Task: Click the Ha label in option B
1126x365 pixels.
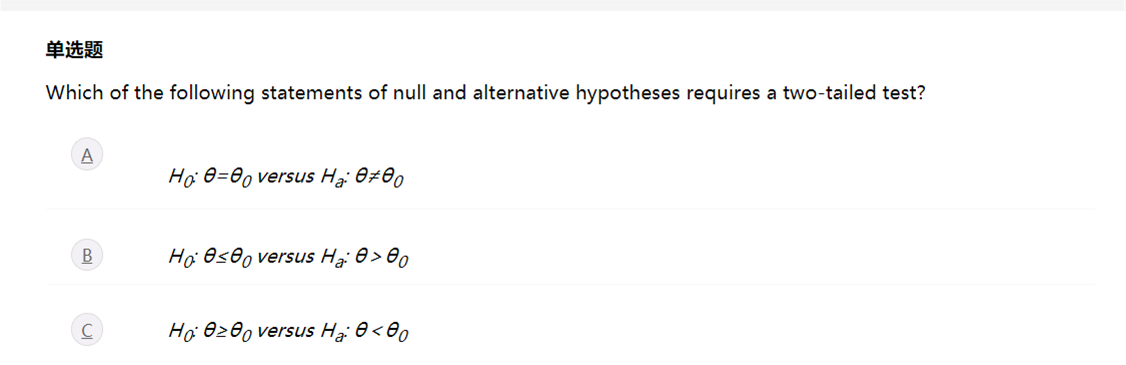Action: pos(334,257)
